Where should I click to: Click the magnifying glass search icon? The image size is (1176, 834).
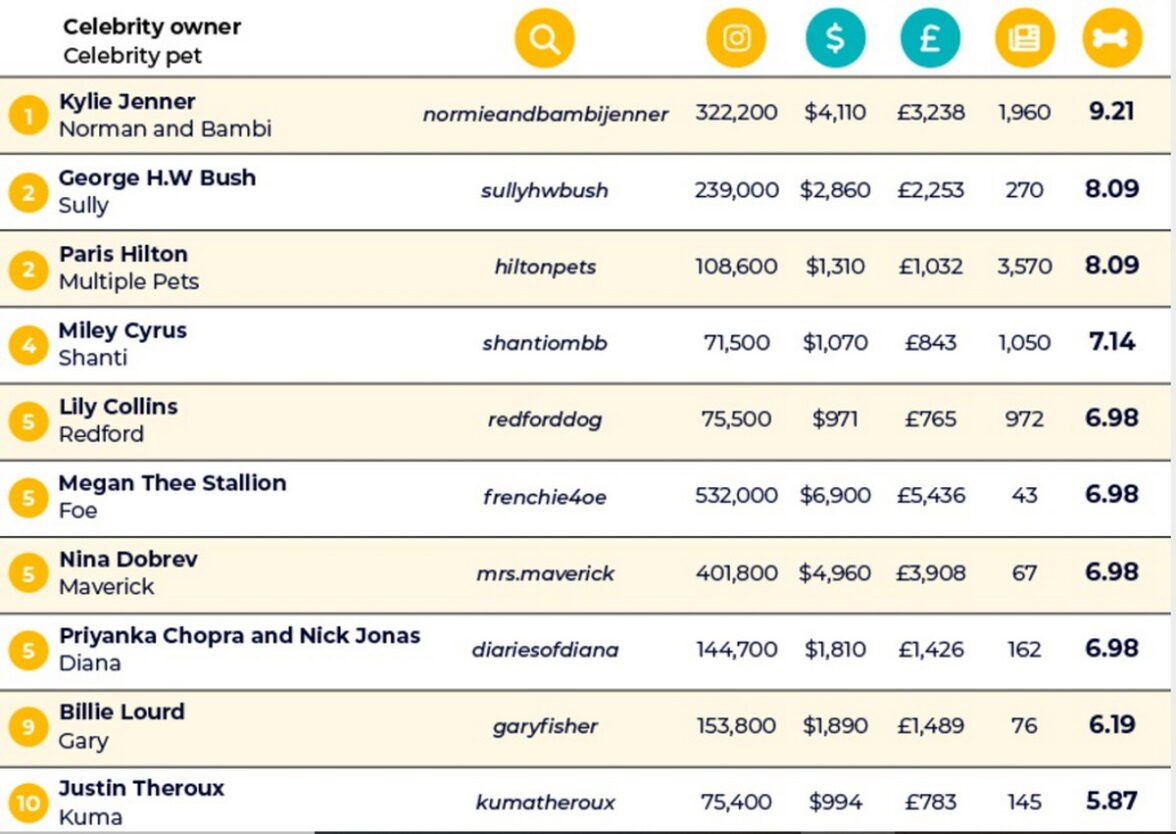tap(544, 39)
